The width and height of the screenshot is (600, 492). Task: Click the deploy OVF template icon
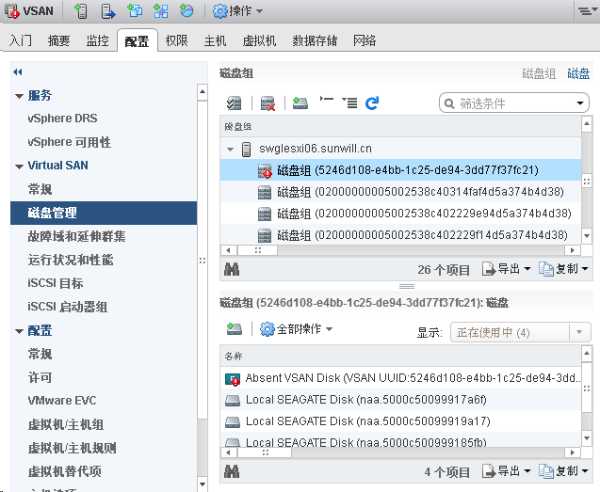[x=186, y=11]
